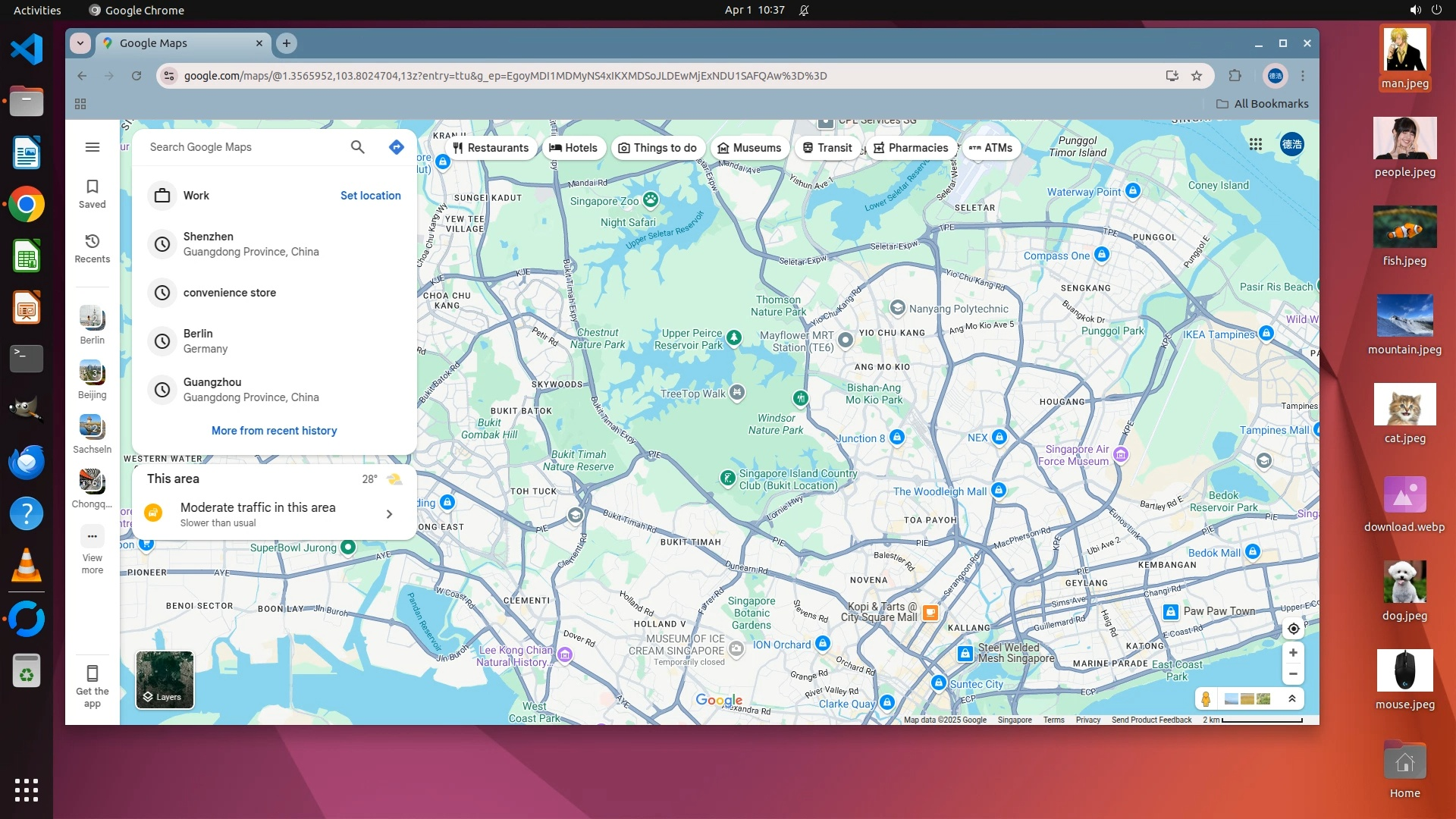Bookmark this page with star icon

[1197, 76]
